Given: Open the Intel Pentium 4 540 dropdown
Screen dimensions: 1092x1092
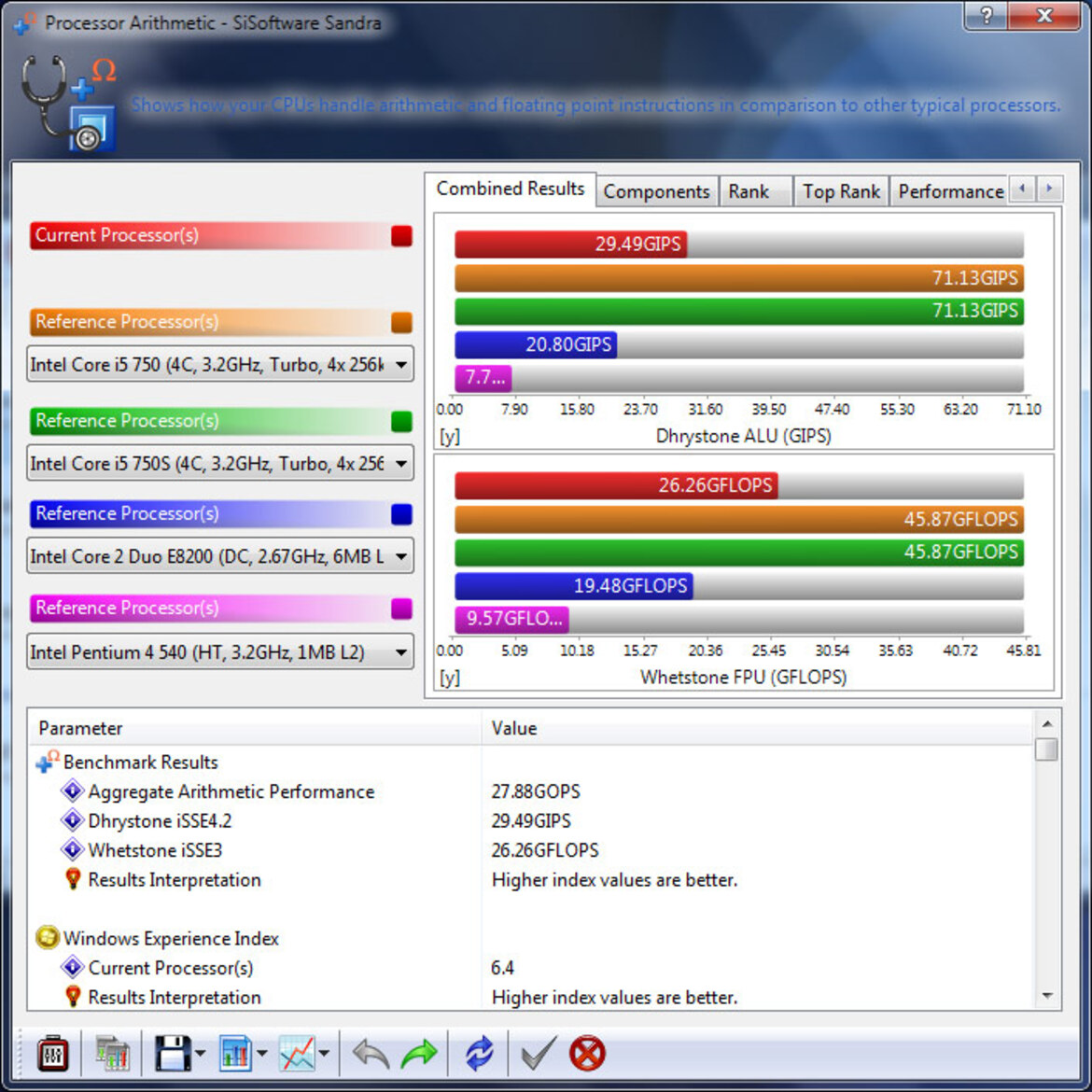Looking at the screenshot, I should point(220,651).
